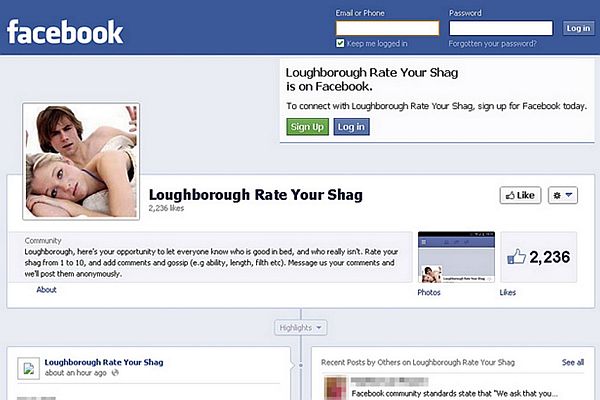Image resolution: width=600 pixels, height=400 pixels.
Task: Toggle Keep me logged in checkbox
Action: (x=340, y=43)
